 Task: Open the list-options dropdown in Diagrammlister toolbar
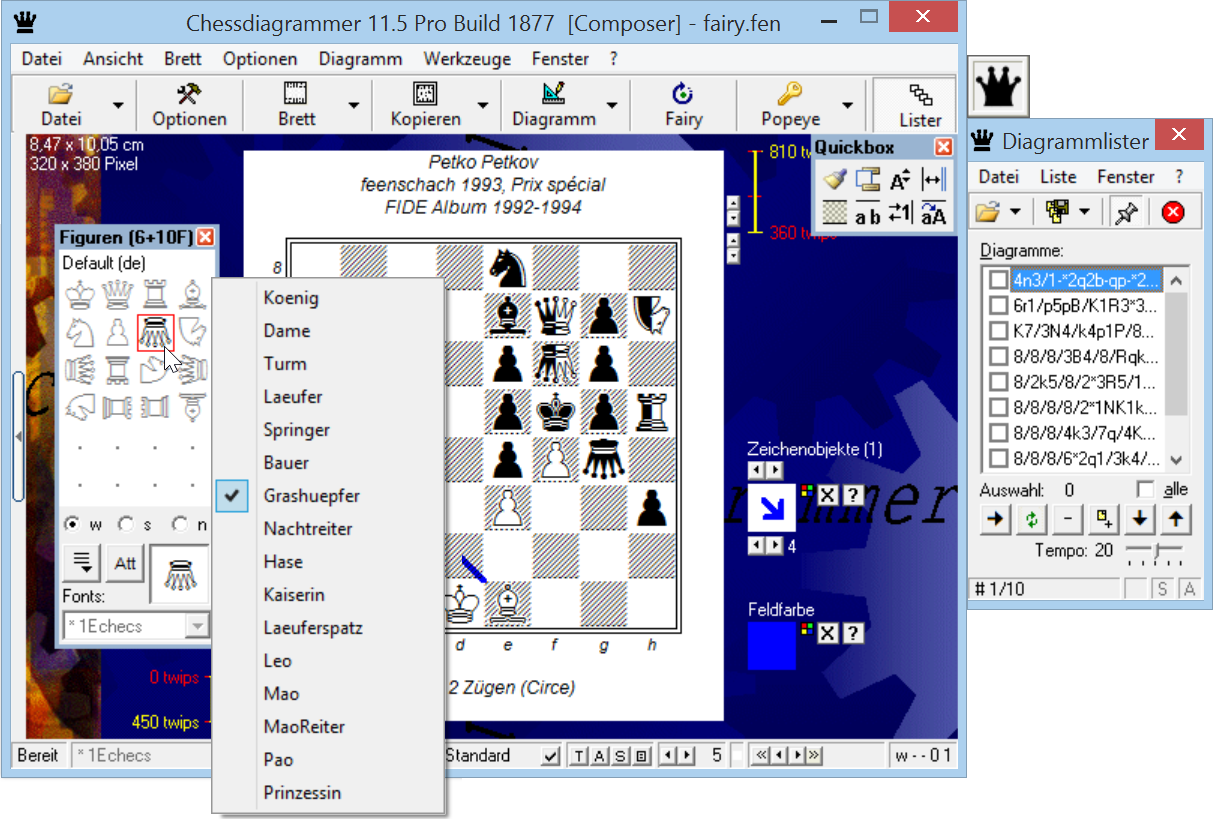click(1084, 212)
